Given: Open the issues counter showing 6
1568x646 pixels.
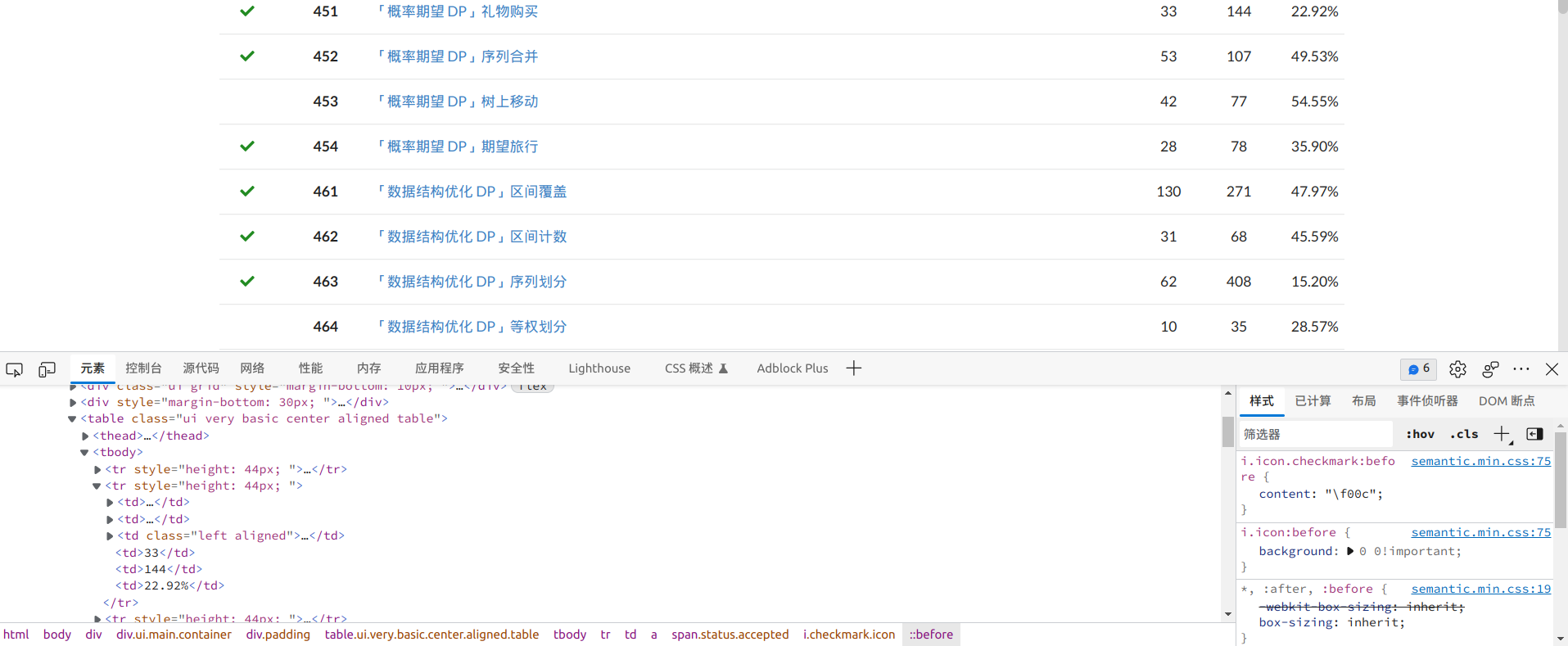Looking at the screenshot, I should pos(1418,369).
